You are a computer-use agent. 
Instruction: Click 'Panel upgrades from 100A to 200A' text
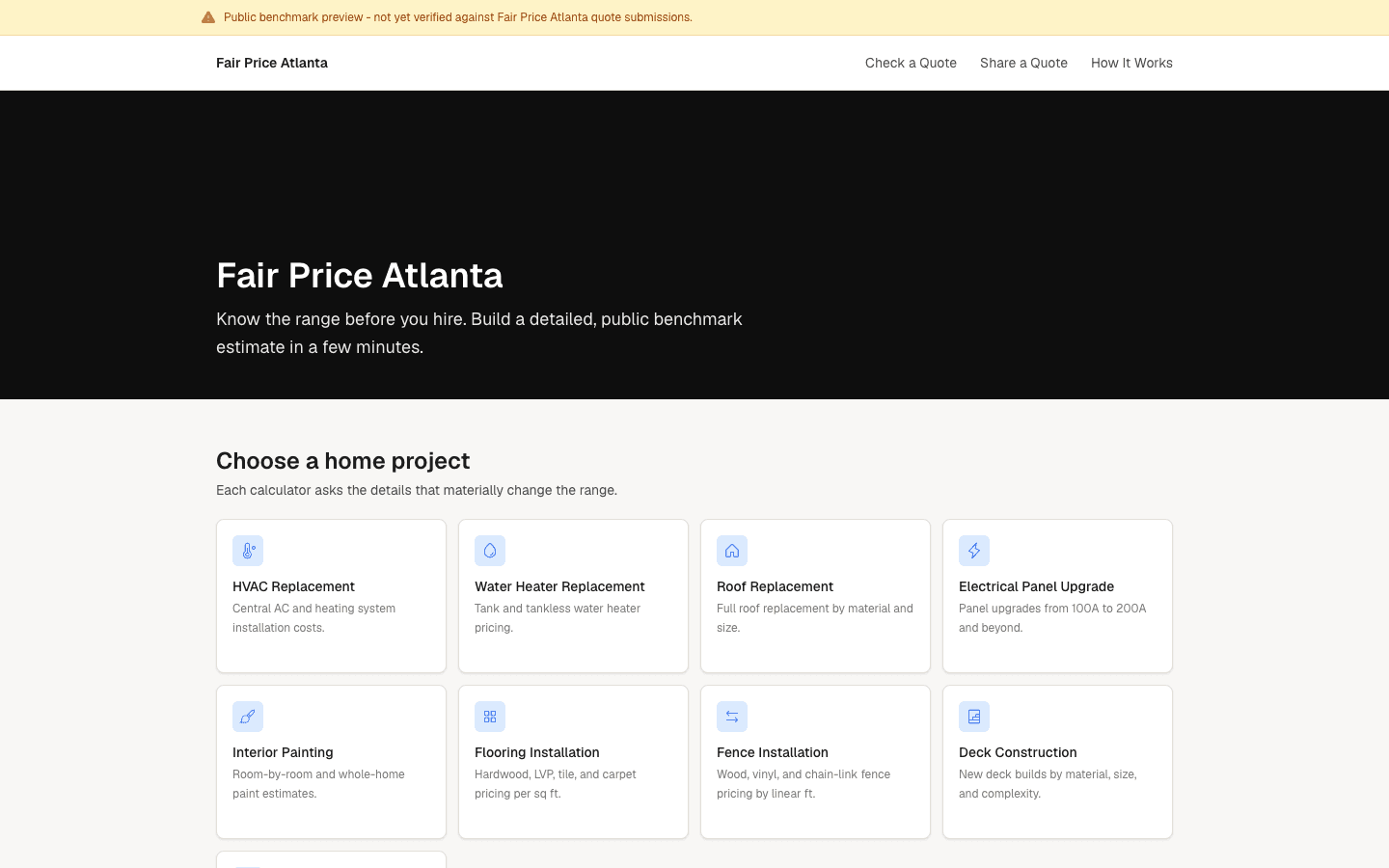tap(1052, 618)
